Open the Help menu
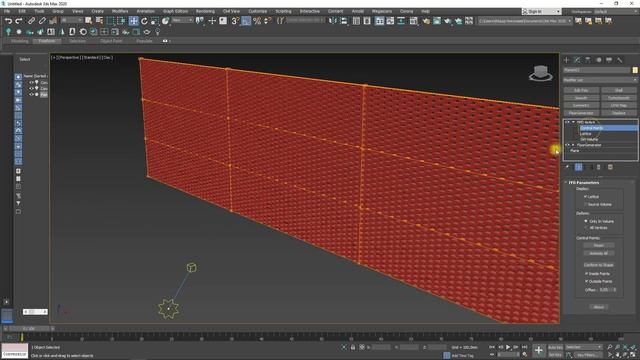 point(425,11)
